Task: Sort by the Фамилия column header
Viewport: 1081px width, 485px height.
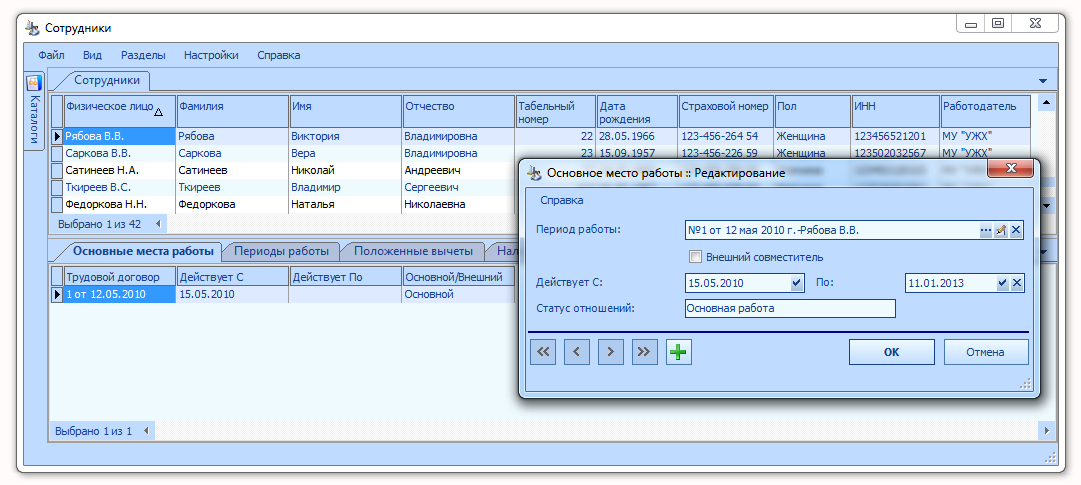Action: point(232,112)
